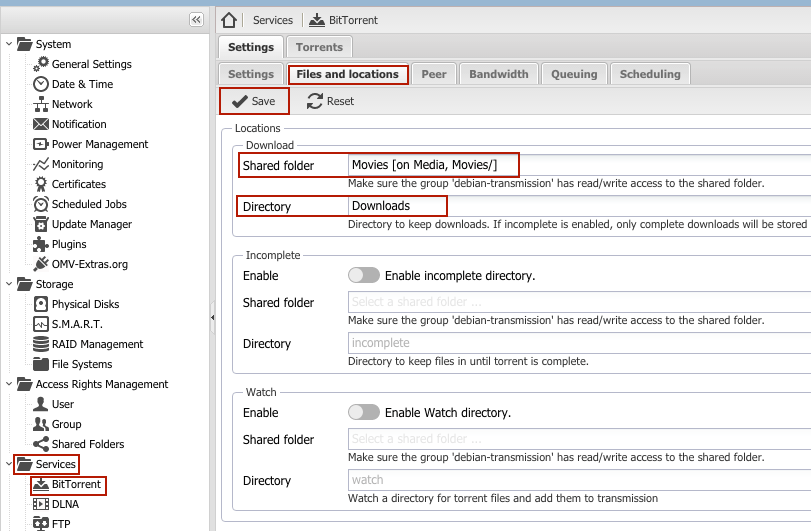This screenshot has width=811, height=531.
Task: Open Shared Folders share icon
Action: pos(41,444)
